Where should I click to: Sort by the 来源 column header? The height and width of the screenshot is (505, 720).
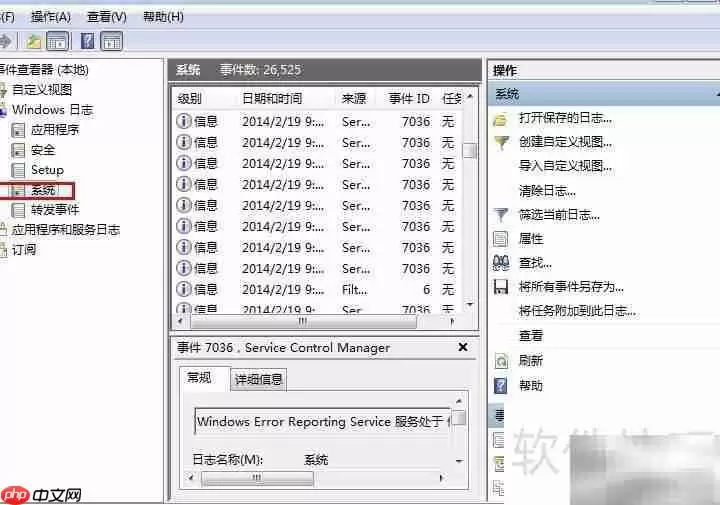click(x=354, y=99)
